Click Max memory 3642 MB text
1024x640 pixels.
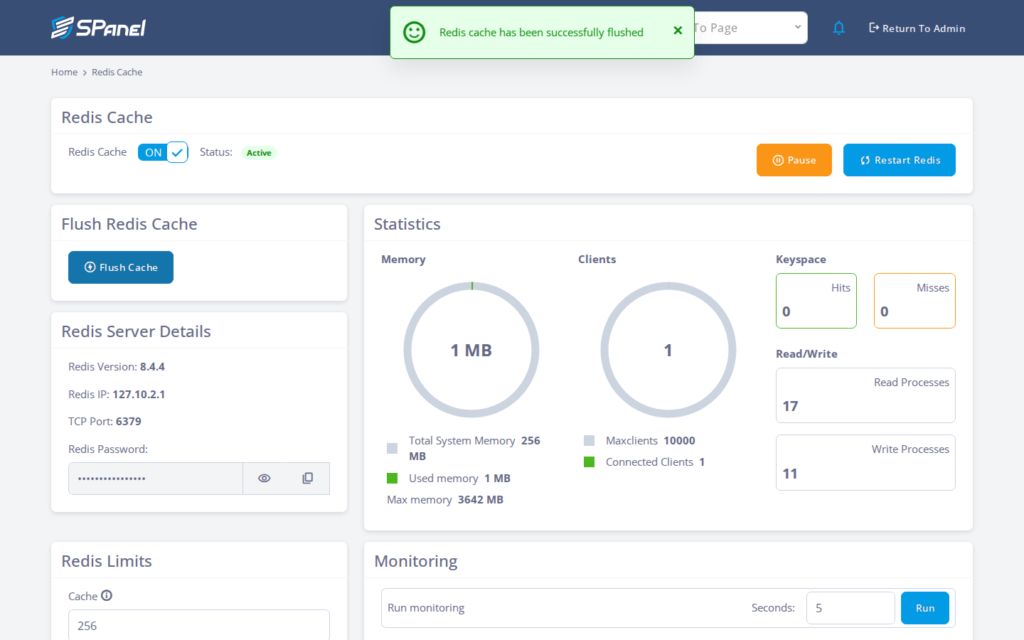pos(445,500)
